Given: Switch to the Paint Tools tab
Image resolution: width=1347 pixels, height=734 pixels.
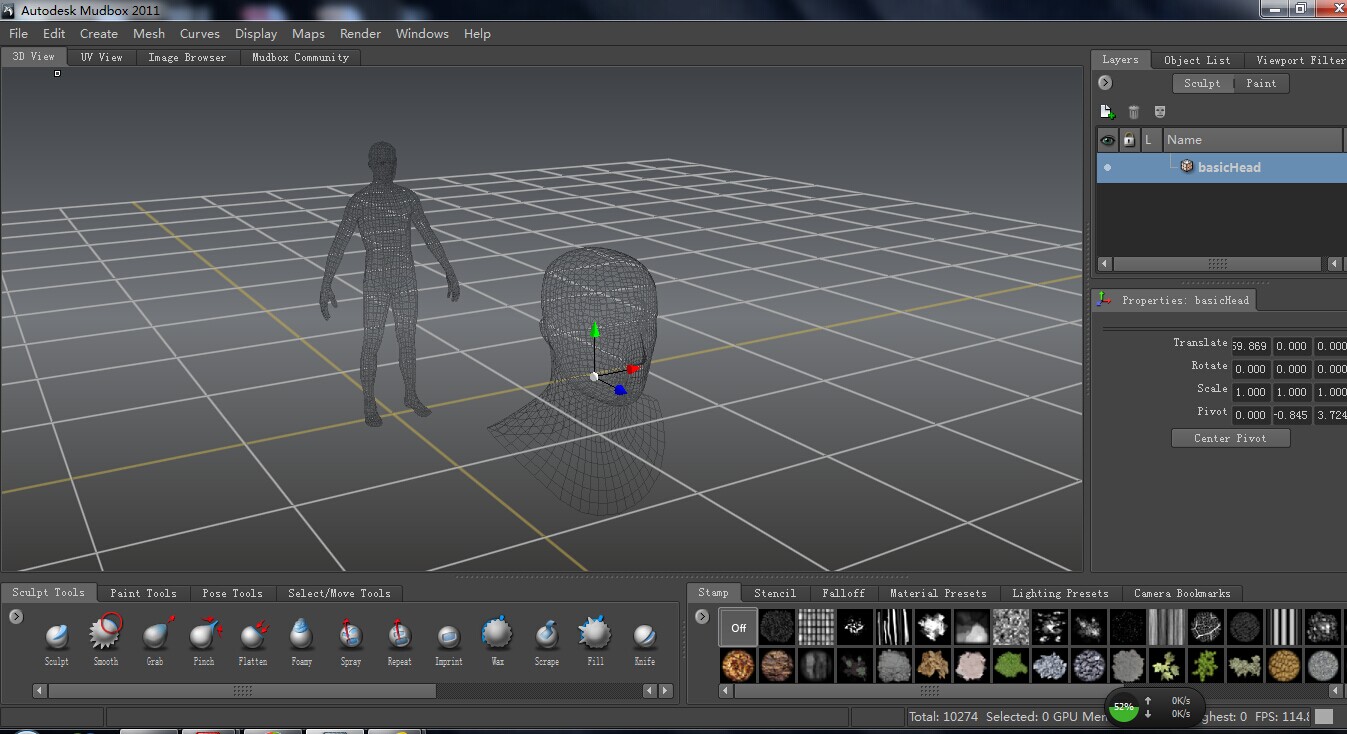Looking at the screenshot, I should pos(143,593).
